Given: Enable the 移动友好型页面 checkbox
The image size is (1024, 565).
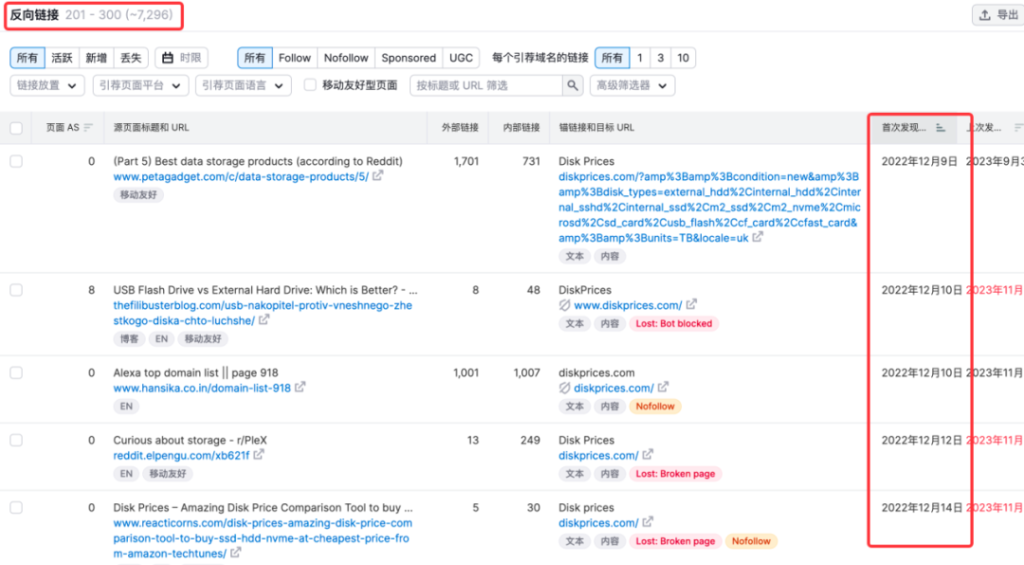Looking at the screenshot, I should 310,85.
